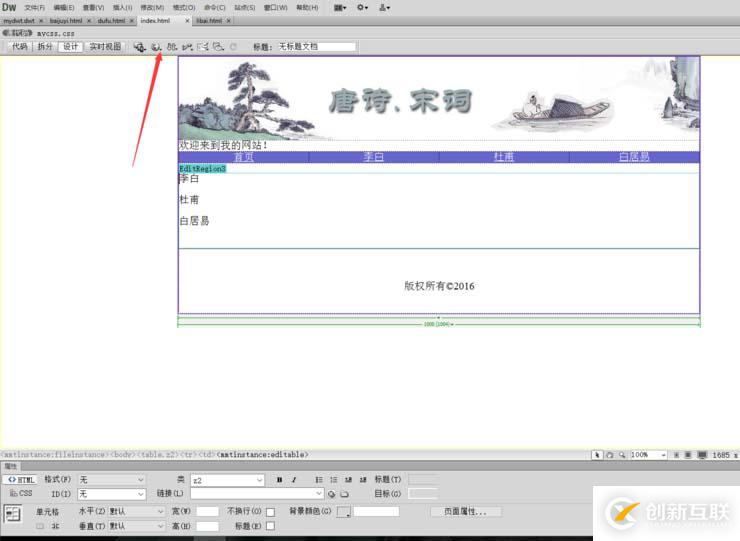Apply bold with the B icon
This screenshot has width=740, height=541.
tap(279, 480)
